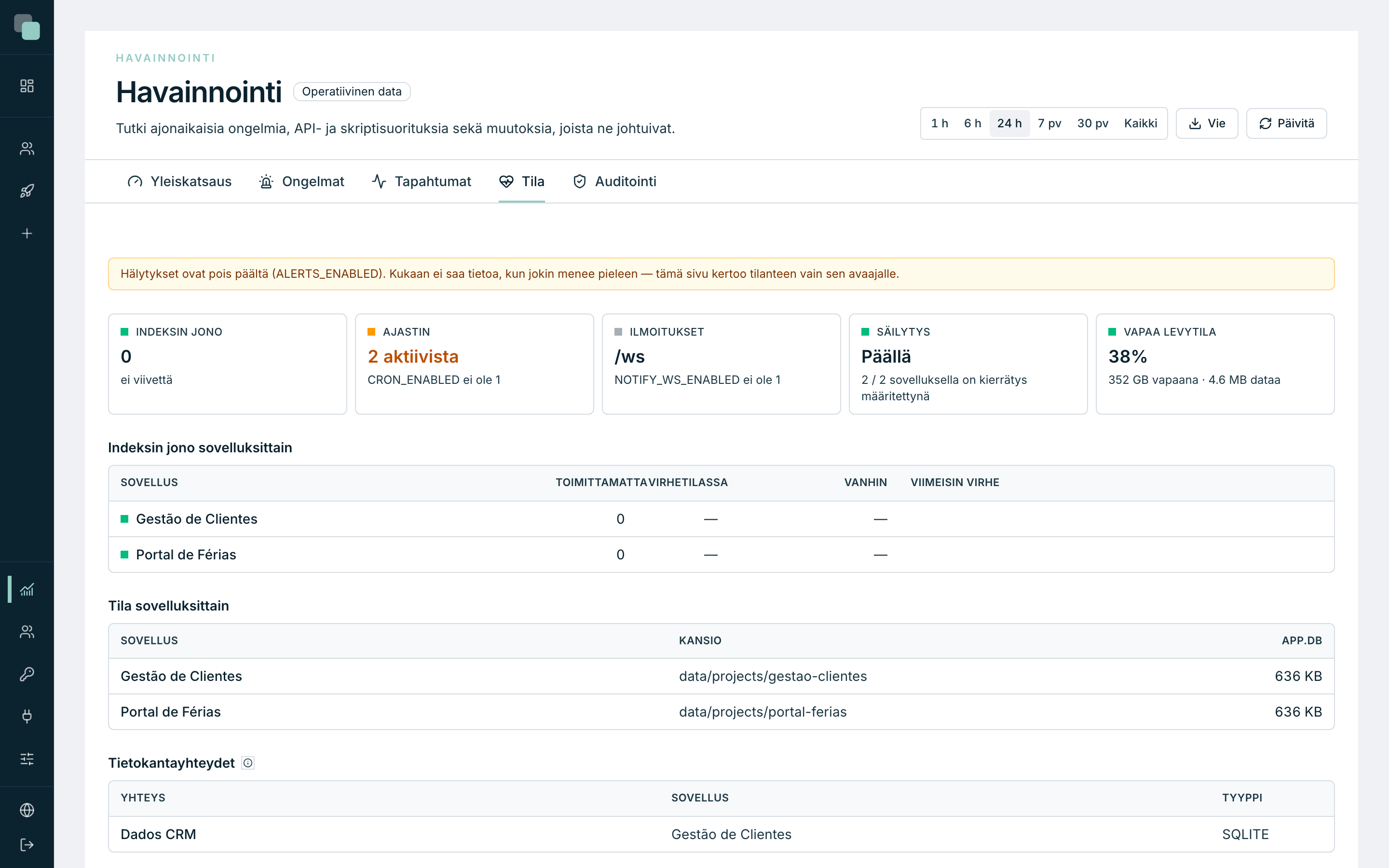
Task: Click the Havainnointi breadcrumb label
Action: [165, 58]
